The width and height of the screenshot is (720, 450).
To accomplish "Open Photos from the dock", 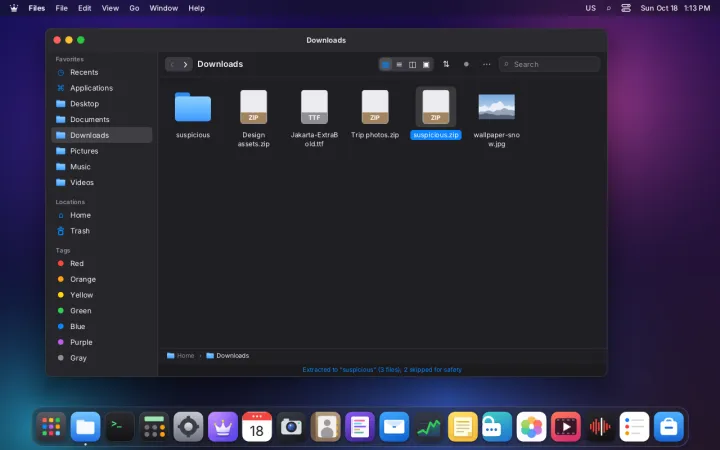I will coord(531,427).
